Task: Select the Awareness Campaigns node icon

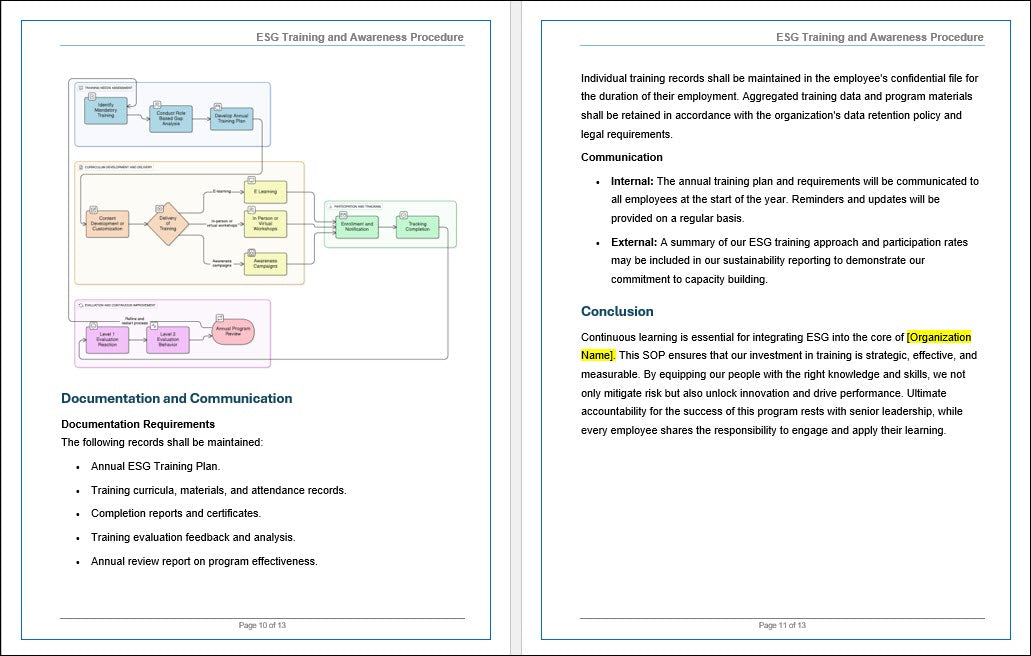Action: pos(252,251)
